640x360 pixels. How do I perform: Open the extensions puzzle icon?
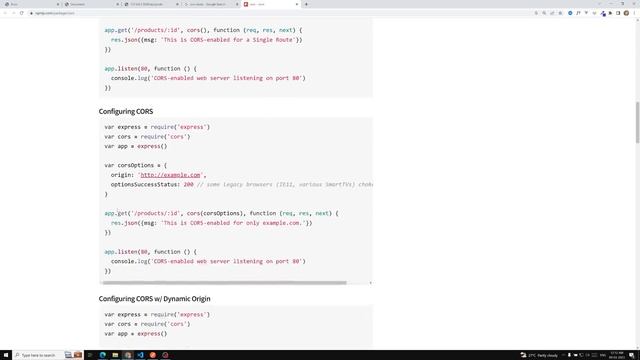point(611,13)
